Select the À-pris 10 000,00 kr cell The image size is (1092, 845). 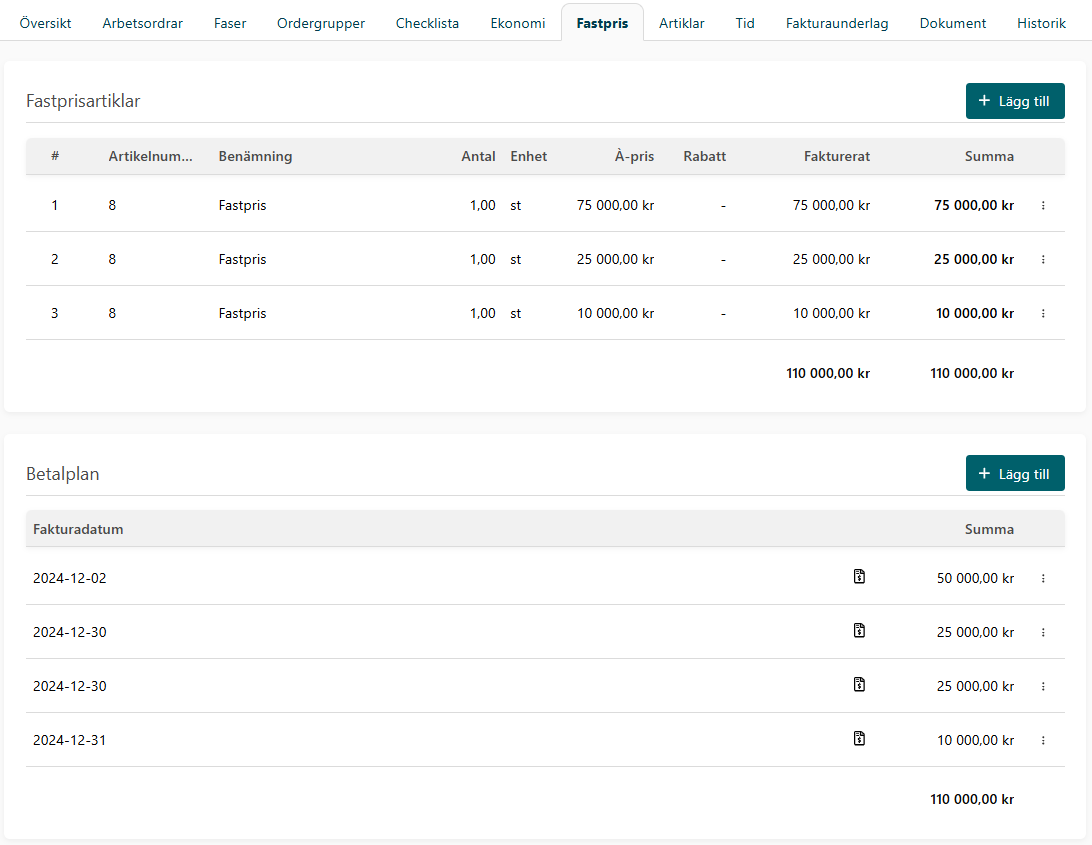(615, 313)
